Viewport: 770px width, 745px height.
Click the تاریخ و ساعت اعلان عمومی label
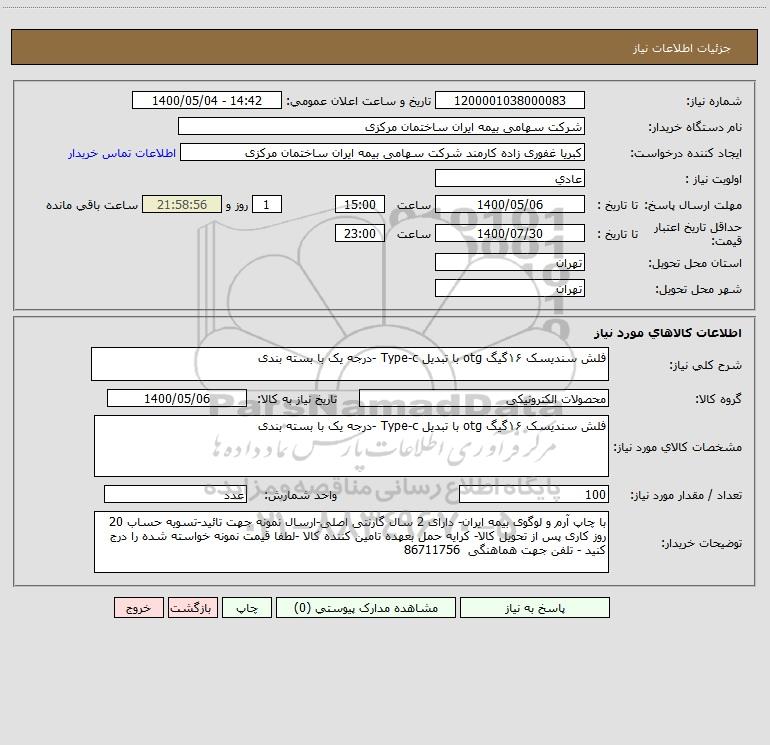358,102
